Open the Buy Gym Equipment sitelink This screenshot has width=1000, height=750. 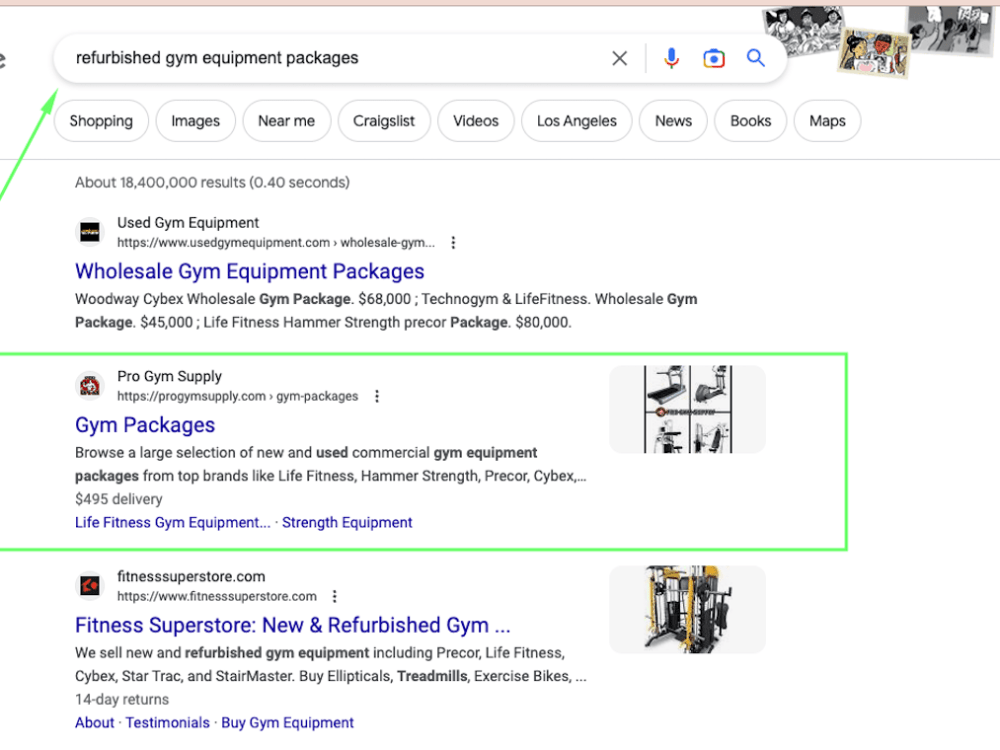click(287, 723)
